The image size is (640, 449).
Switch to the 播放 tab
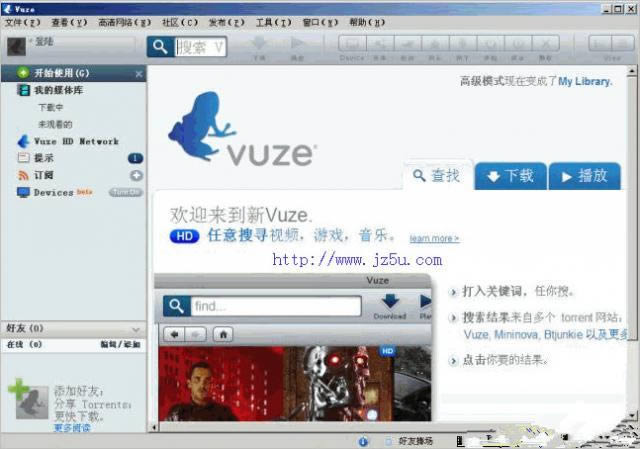[585, 176]
